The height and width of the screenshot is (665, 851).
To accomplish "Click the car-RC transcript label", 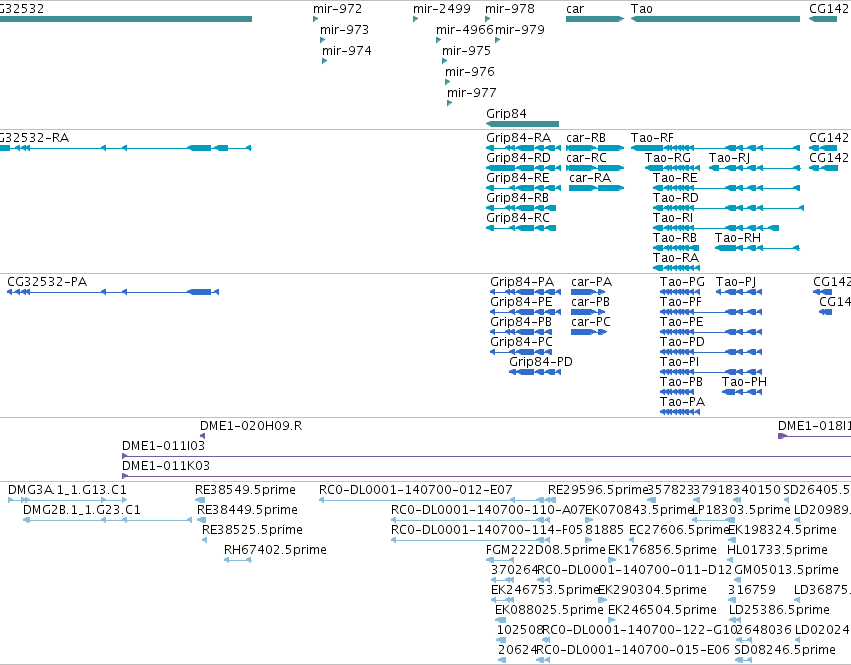I will pyautogui.click(x=586, y=158).
